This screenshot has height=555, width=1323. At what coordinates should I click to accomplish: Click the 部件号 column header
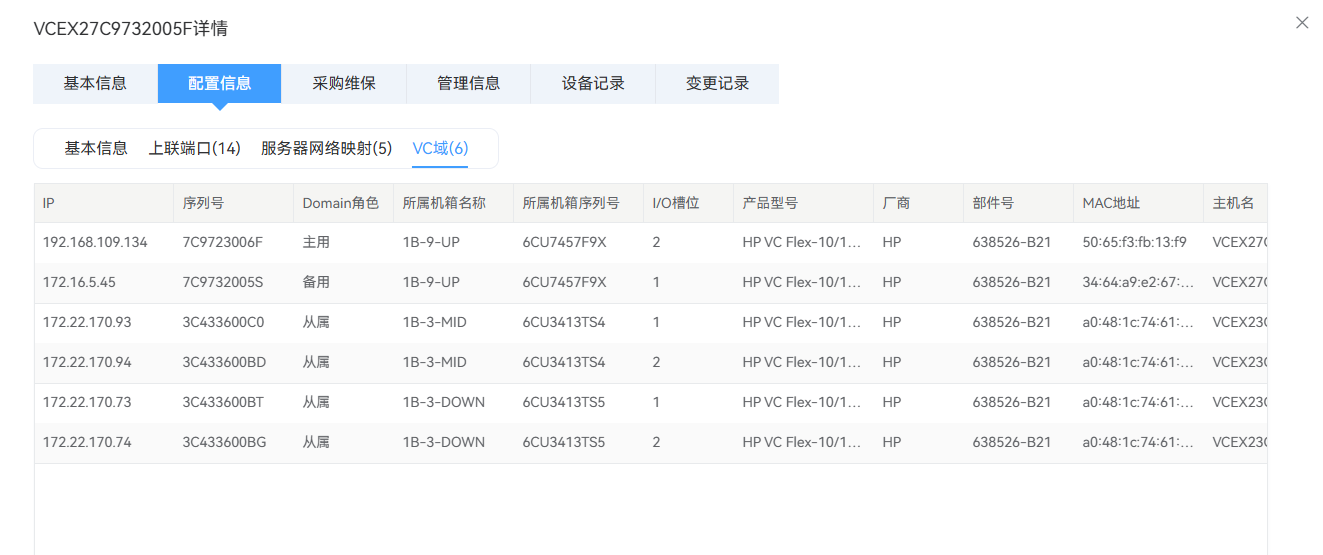pos(1018,203)
